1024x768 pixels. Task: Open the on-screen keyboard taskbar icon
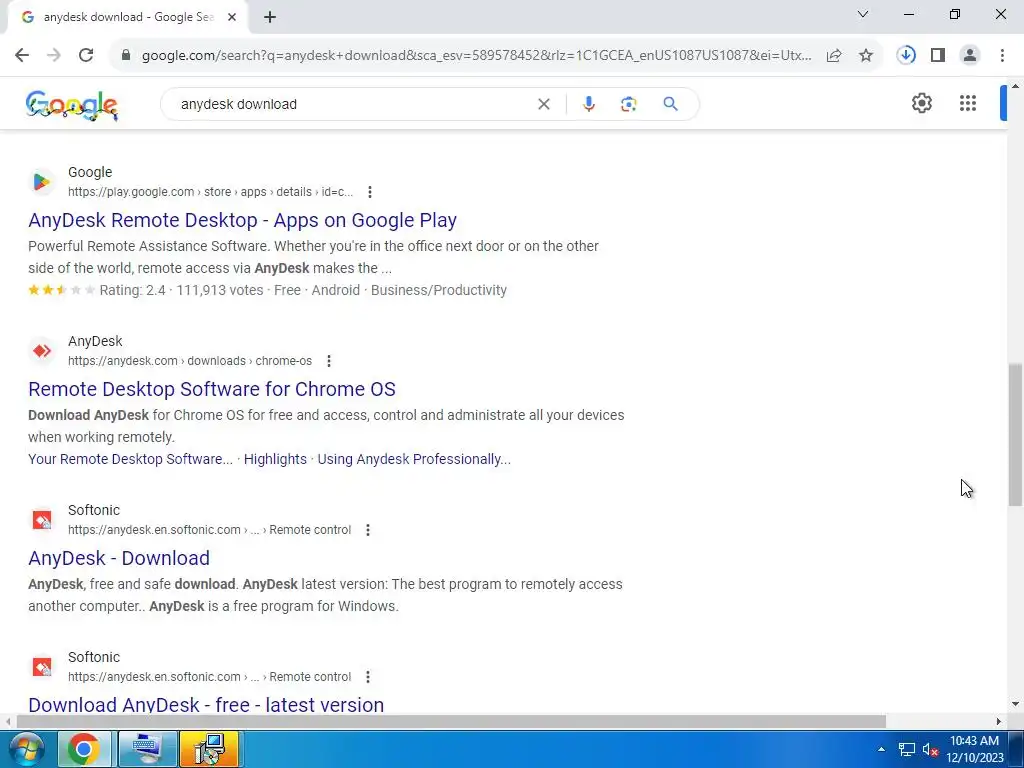coord(147,749)
